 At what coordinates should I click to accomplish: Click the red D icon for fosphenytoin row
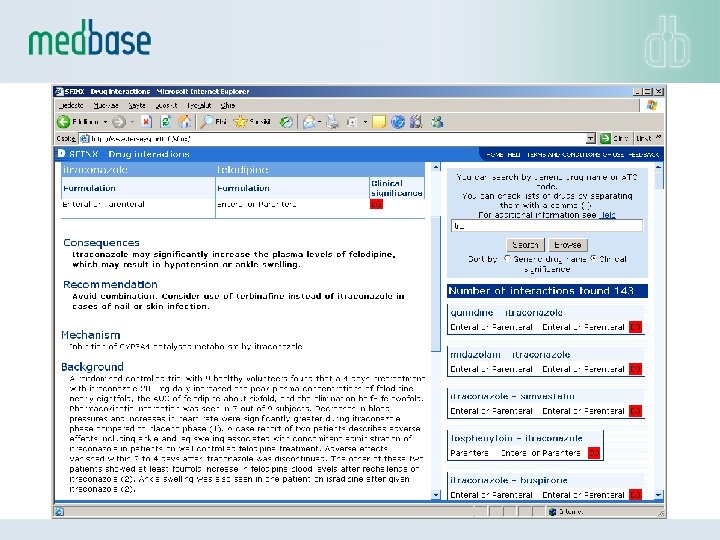594,453
